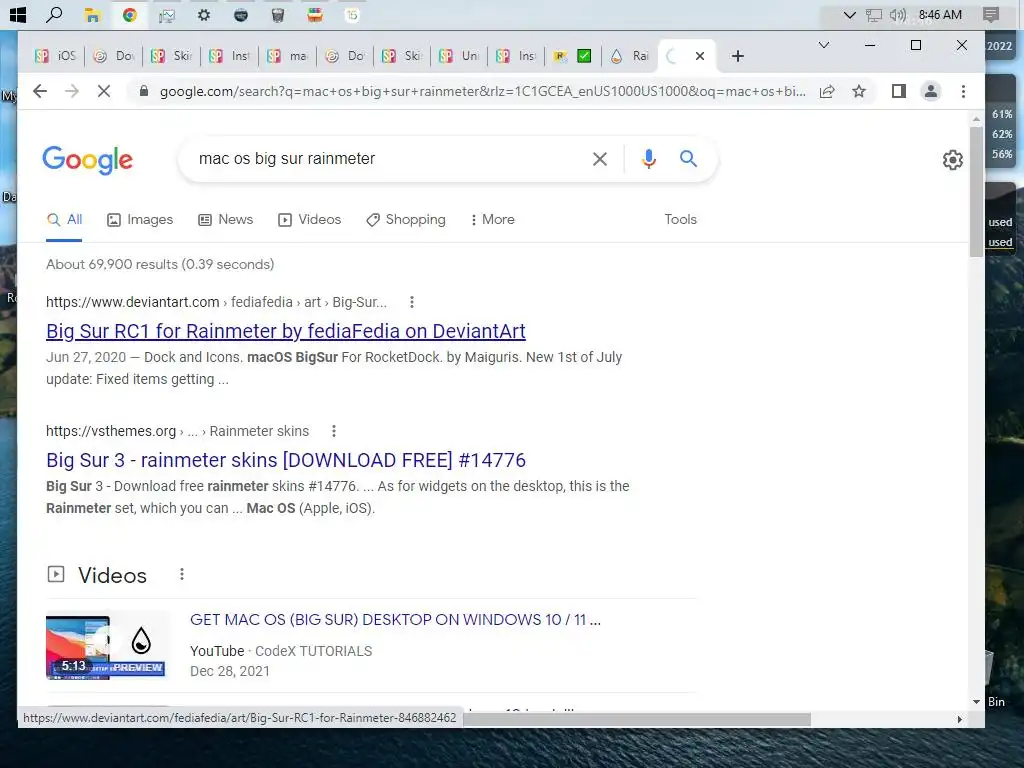Go to the Google homepage logo
This screenshot has width=1024, height=768.
[88, 160]
